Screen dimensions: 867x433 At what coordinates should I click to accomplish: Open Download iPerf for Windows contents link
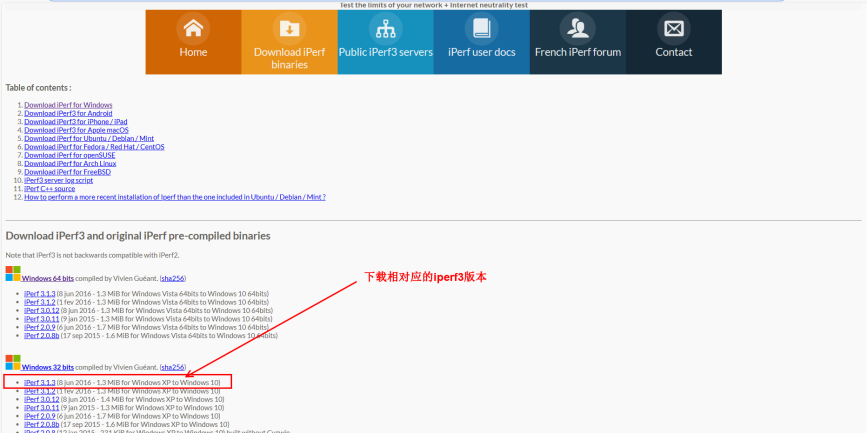click(x=68, y=105)
